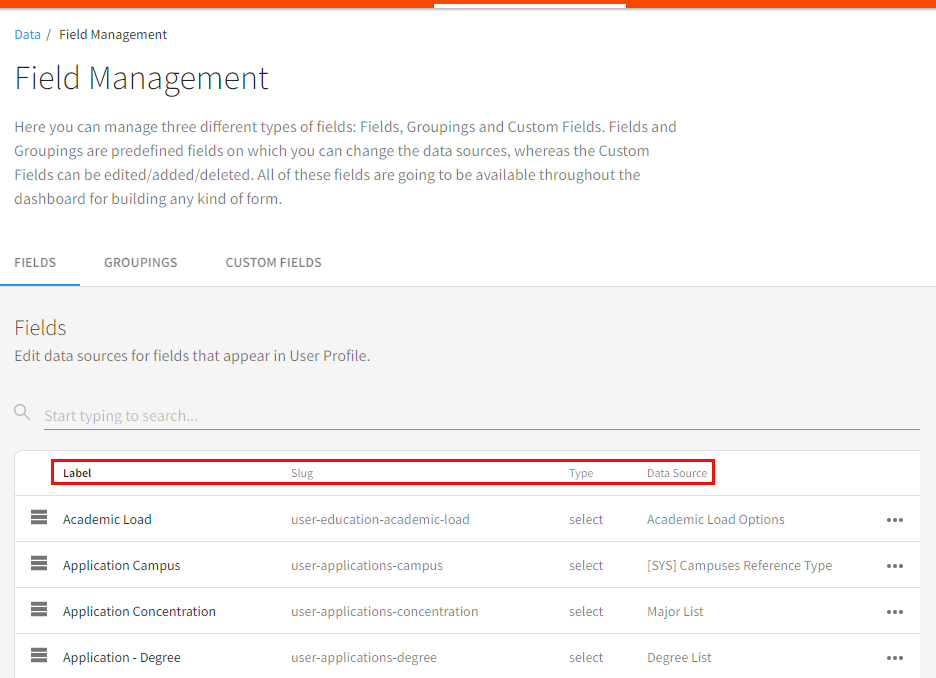Switch to the Groupings tab
Viewport: 936px width, 678px height.
140,263
